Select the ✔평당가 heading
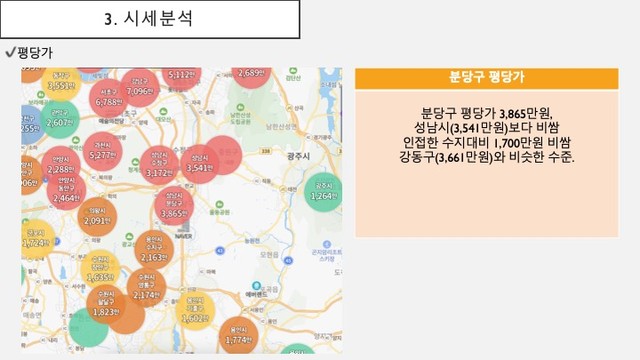Image resolution: width=640 pixels, height=360 pixels. [29, 53]
